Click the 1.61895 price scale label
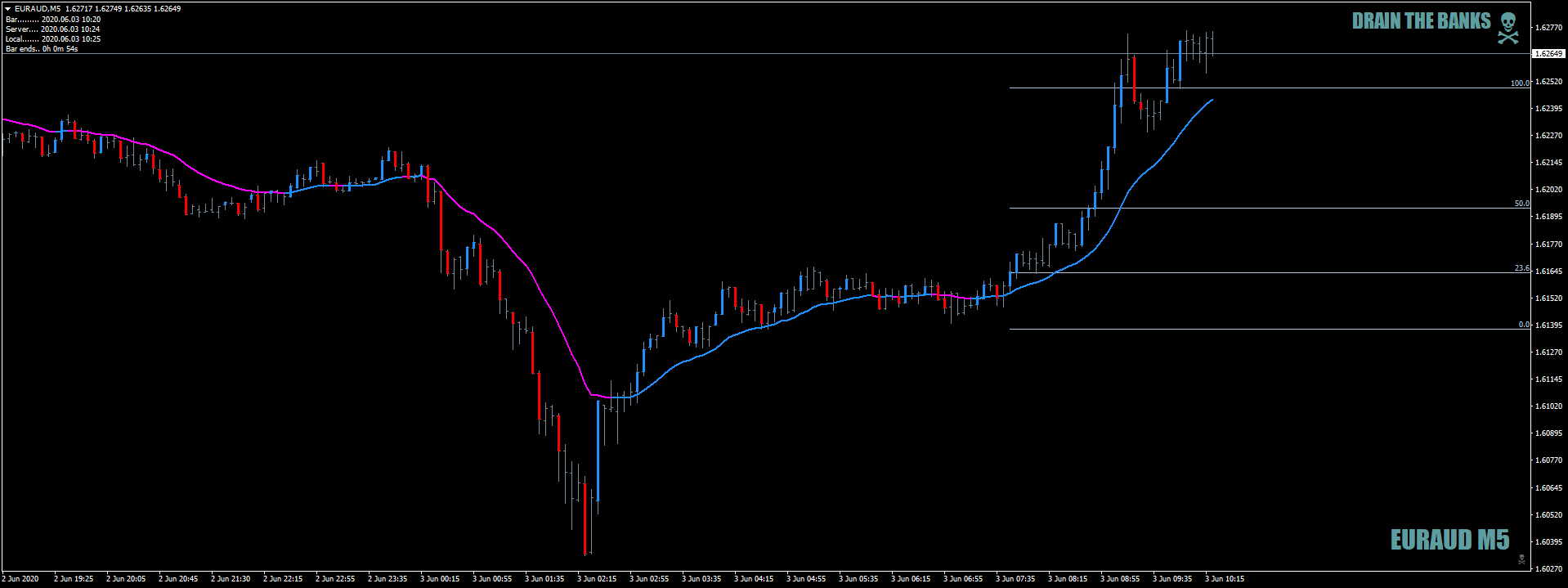Screen dimensions: 1568x588 click(1548, 217)
